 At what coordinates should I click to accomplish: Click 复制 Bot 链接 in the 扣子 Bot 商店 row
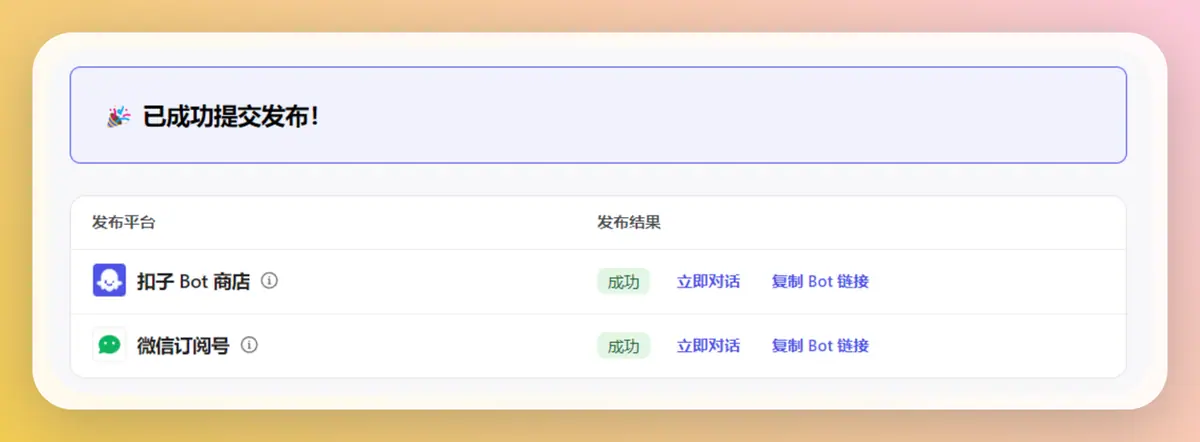pyautogui.click(x=820, y=281)
